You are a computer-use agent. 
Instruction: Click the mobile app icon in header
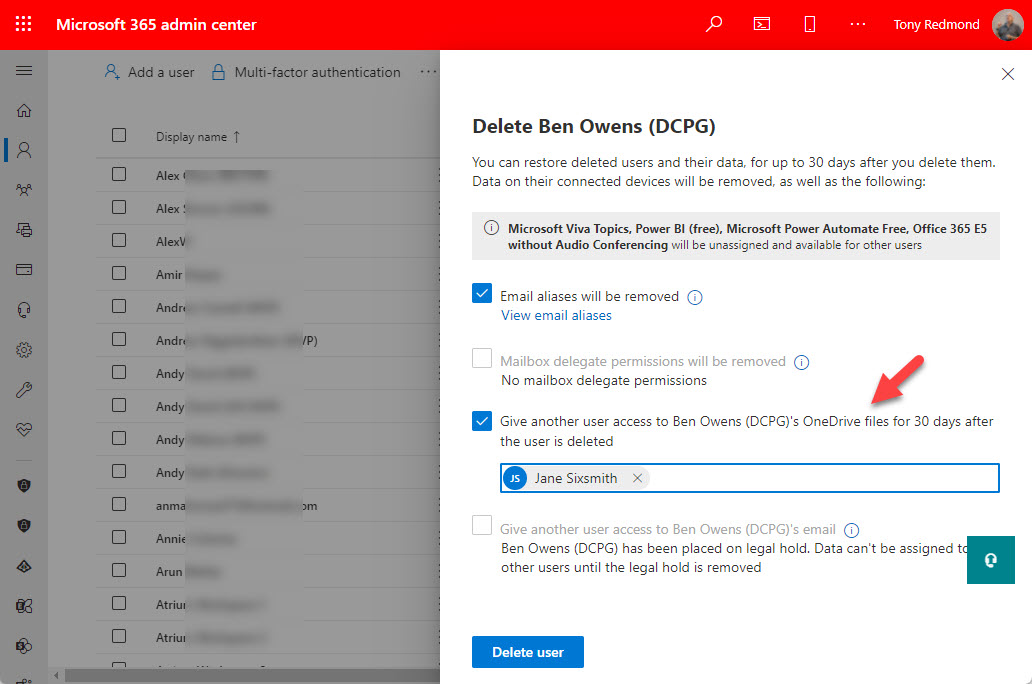(x=810, y=24)
